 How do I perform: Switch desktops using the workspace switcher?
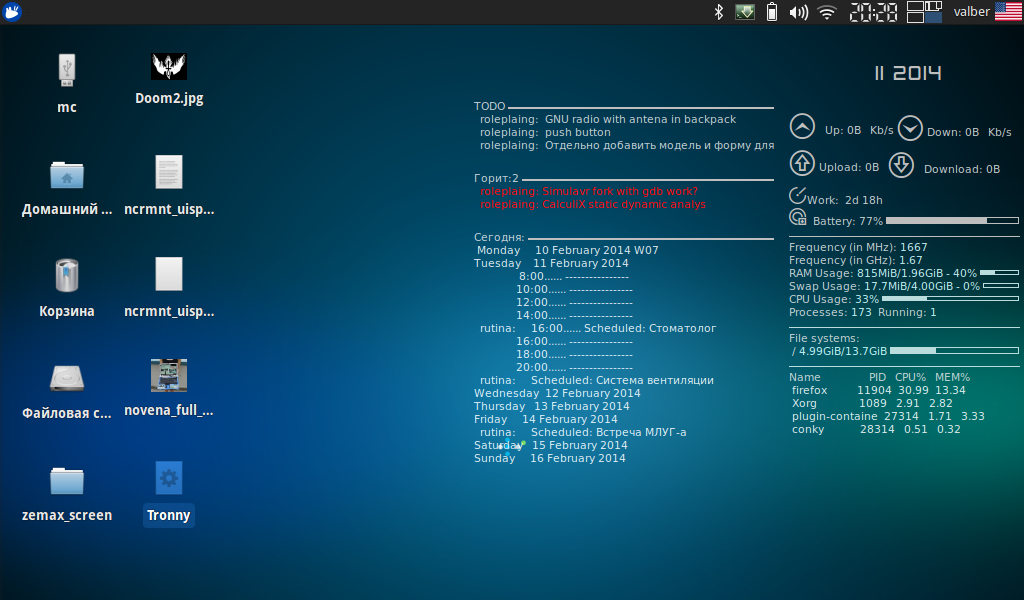pos(922,11)
